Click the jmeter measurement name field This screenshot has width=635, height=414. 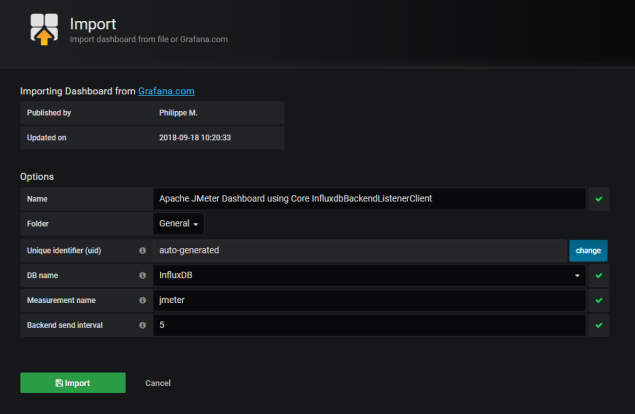pyautogui.click(x=368, y=300)
